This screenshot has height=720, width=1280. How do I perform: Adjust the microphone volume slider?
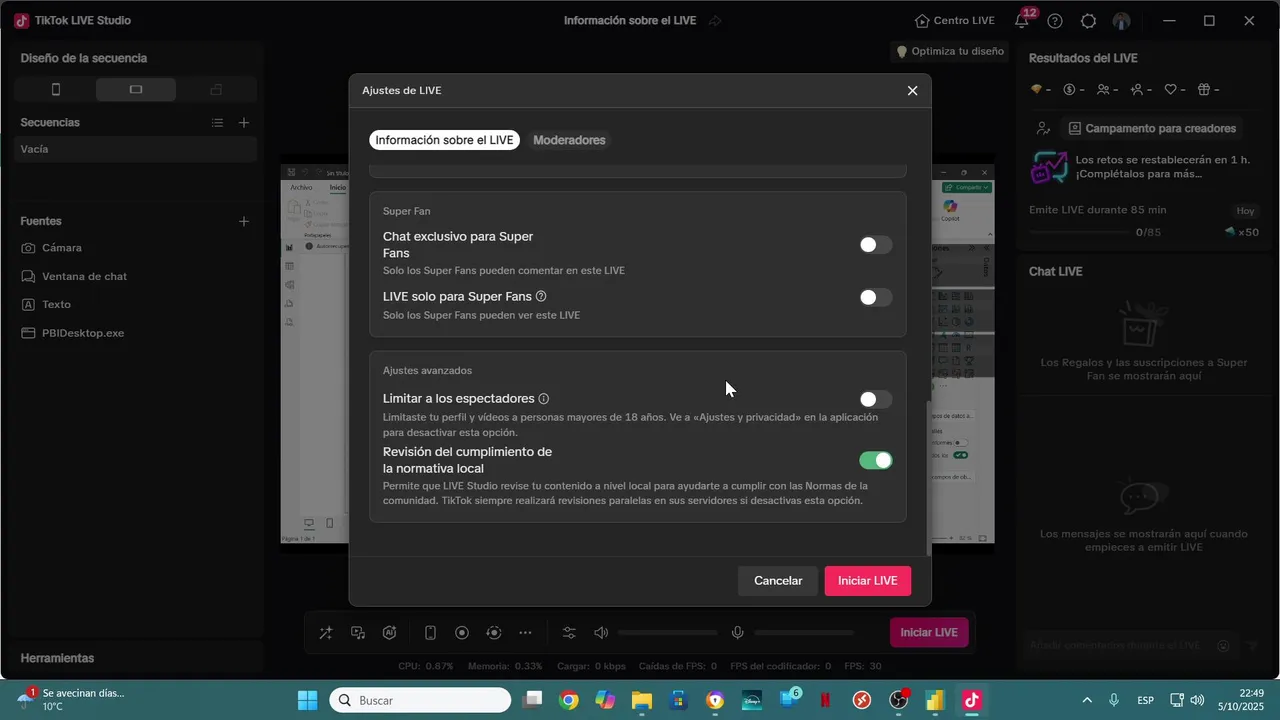[x=804, y=633]
